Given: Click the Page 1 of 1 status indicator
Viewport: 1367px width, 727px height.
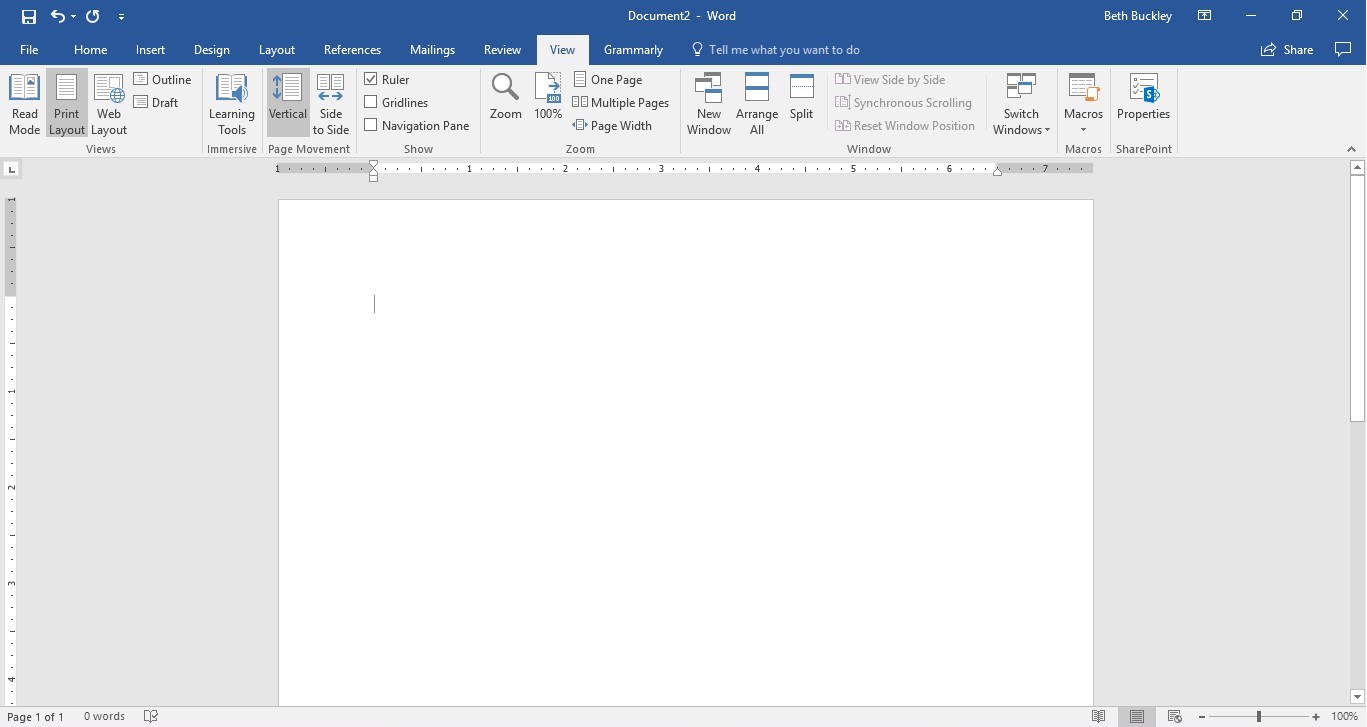Looking at the screenshot, I should click(x=35, y=716).
